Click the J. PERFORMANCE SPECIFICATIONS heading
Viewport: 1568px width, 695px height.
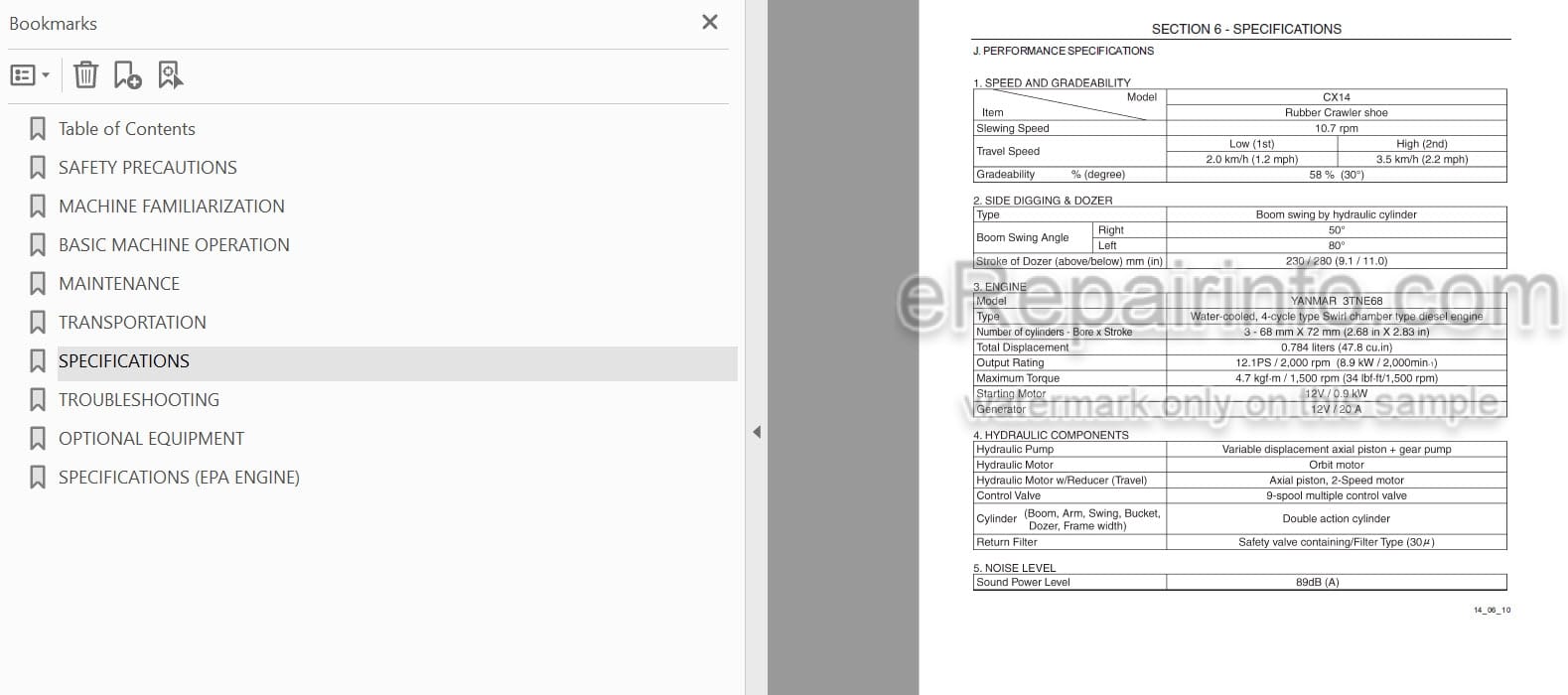[x=1063, y=51]
